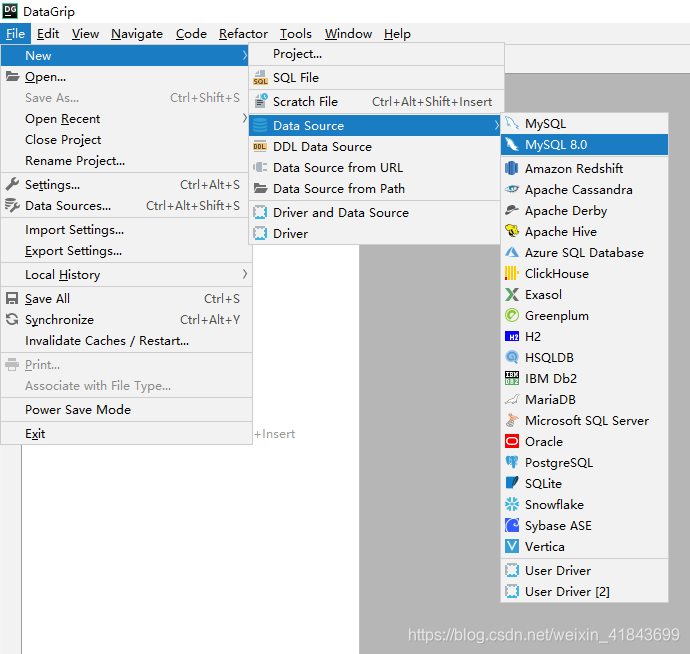Click the Oracle red icon
This screenshot has height=654, width=690.
(x=511, y=441)
